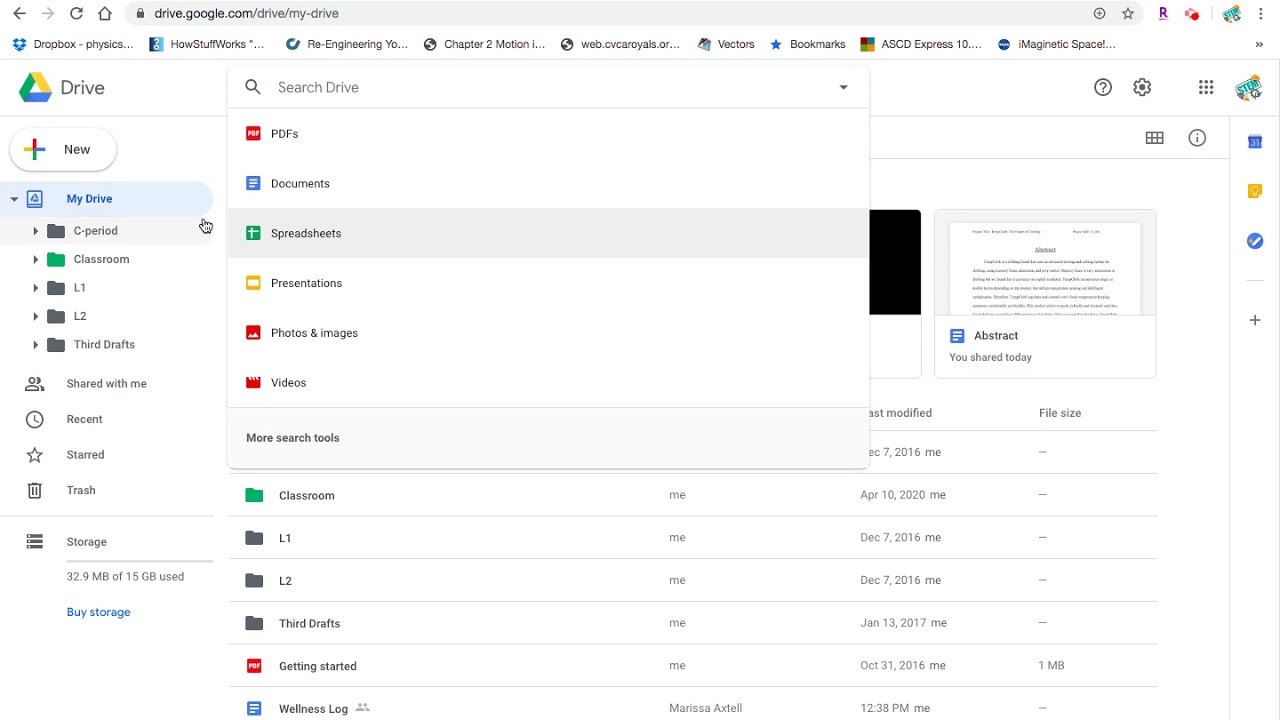This screenshot has width=1280, height=720.
Task: Expand the L2 folder arrow in sidebar
Action: click(35, 316)
